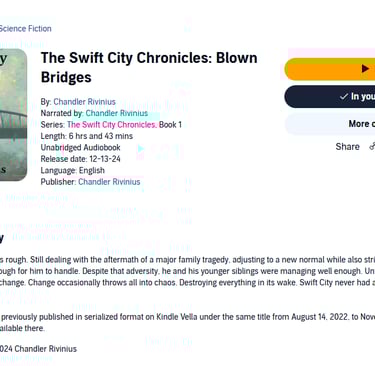Open author Chandler Rivinius link after By
The image size is (375, 366).
coord(85,102)
